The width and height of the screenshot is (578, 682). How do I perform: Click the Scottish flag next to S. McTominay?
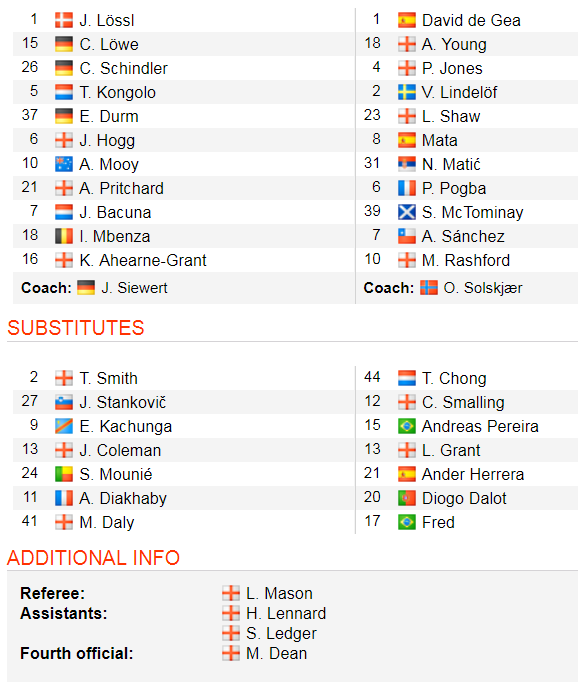pos(406,212)
